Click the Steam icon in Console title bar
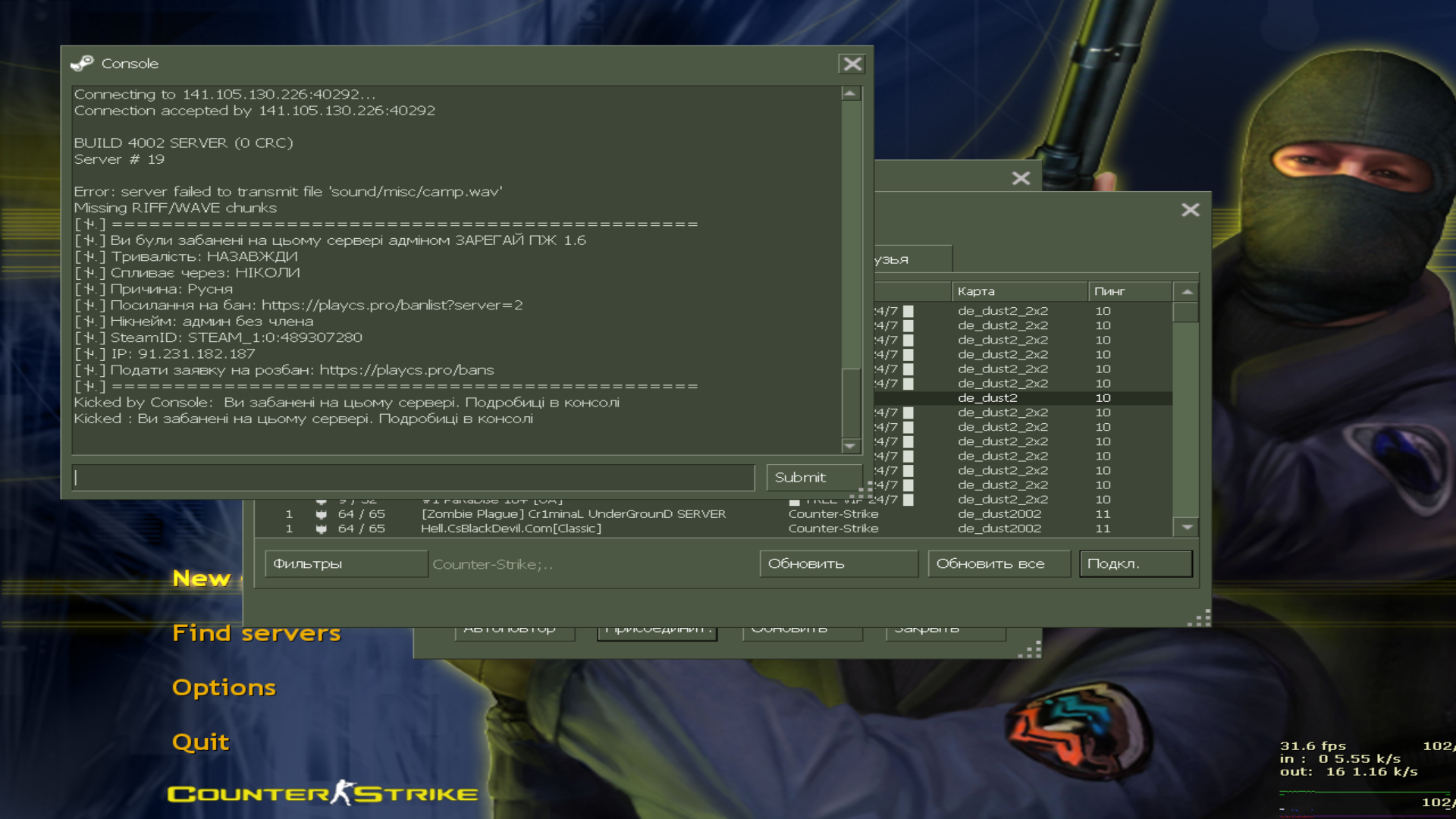1456x819 pixels. 82,64
